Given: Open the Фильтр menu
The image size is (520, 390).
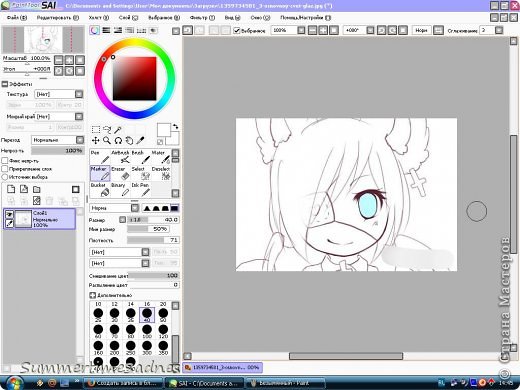Looking at the screenshot, I should 202,18.
